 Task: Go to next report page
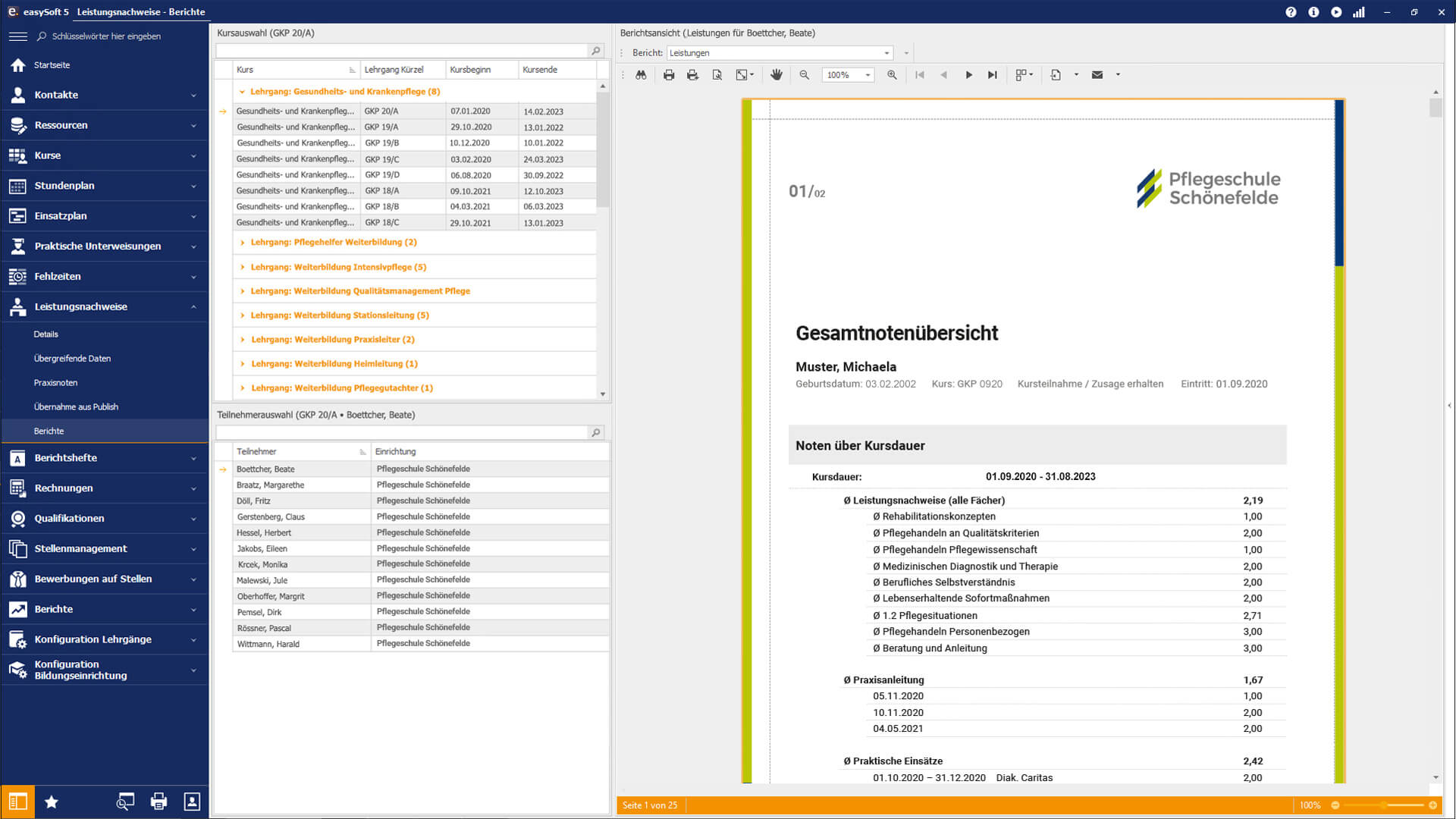point(968,75)
